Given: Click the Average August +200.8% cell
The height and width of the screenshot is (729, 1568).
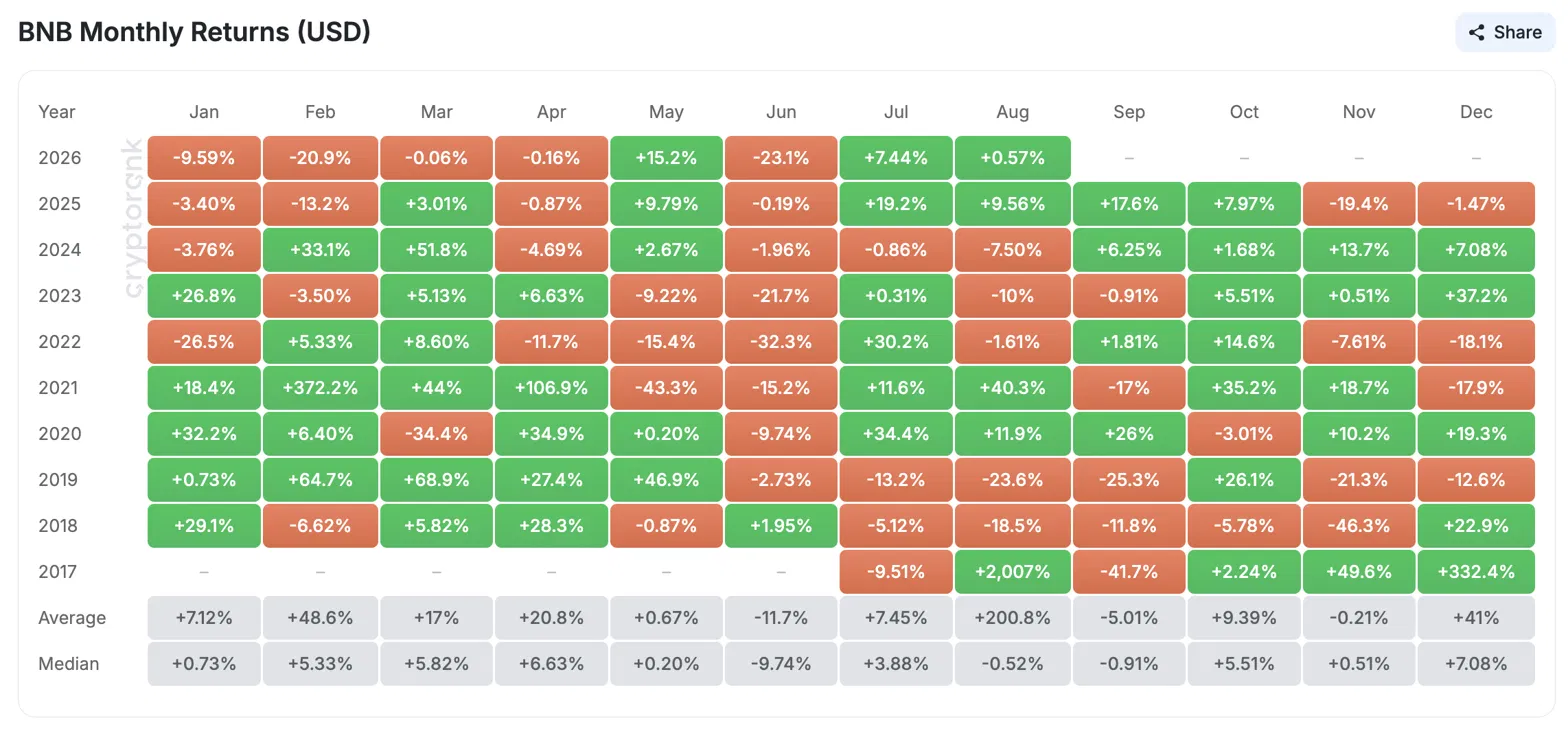Looking at the screenshot, I should tap(1012, 618).
